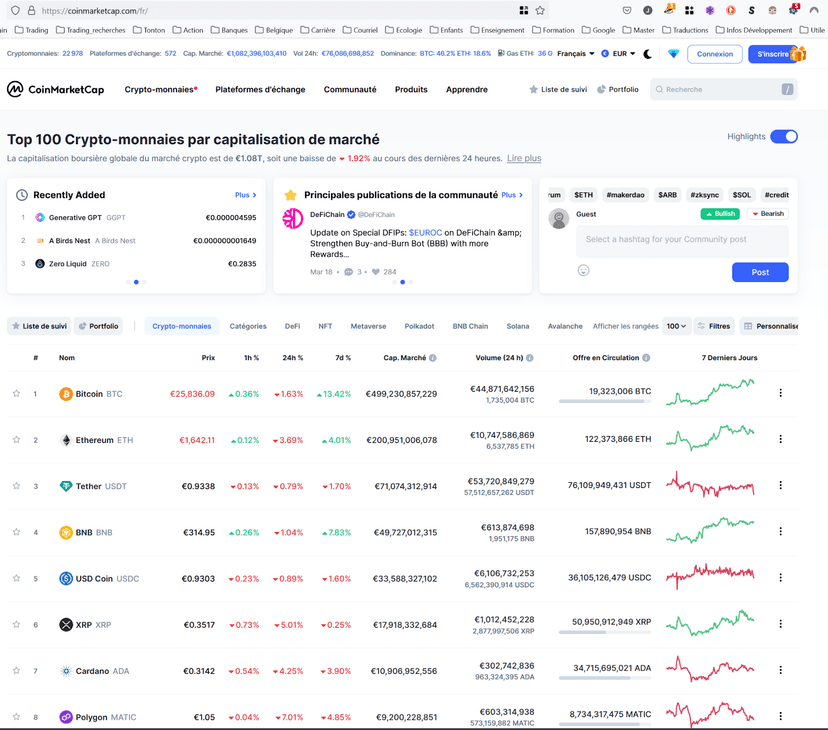
Task: Expand Recently Added via Plus link
Action: coord(246,195)
